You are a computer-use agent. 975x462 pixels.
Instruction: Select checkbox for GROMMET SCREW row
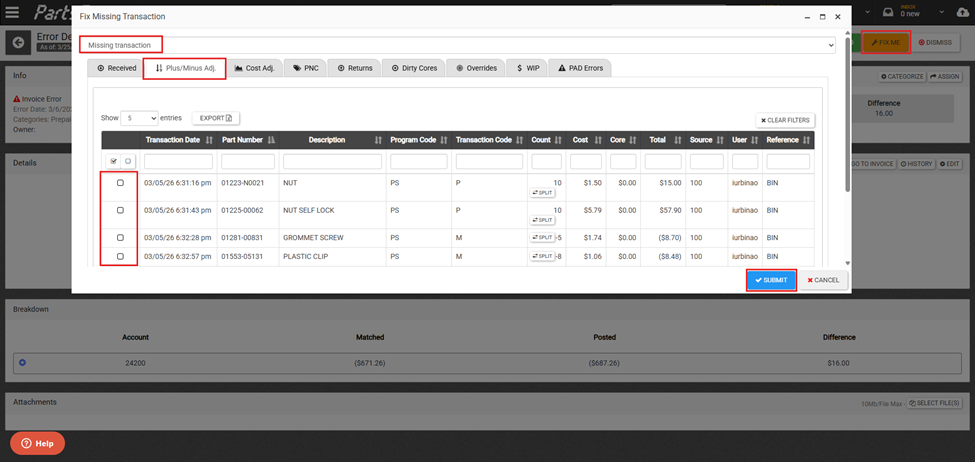[x=120, y=238]
